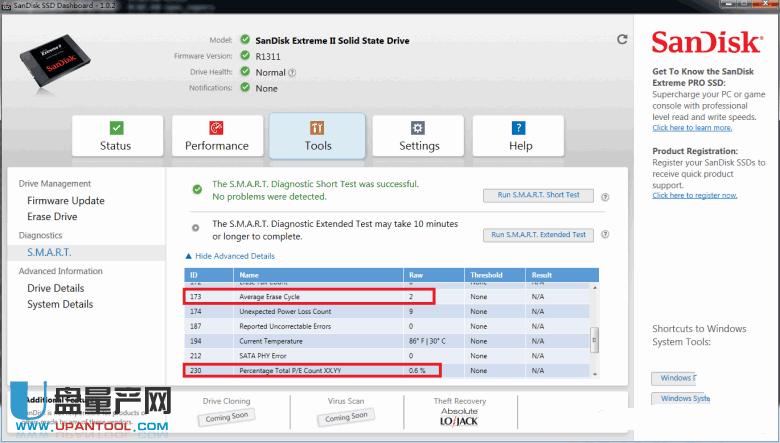Screen dimensions: 780x443
Task: Click help icon beside Run S.M.A.R.T. Short Test
Action: (x=606, y=199)
